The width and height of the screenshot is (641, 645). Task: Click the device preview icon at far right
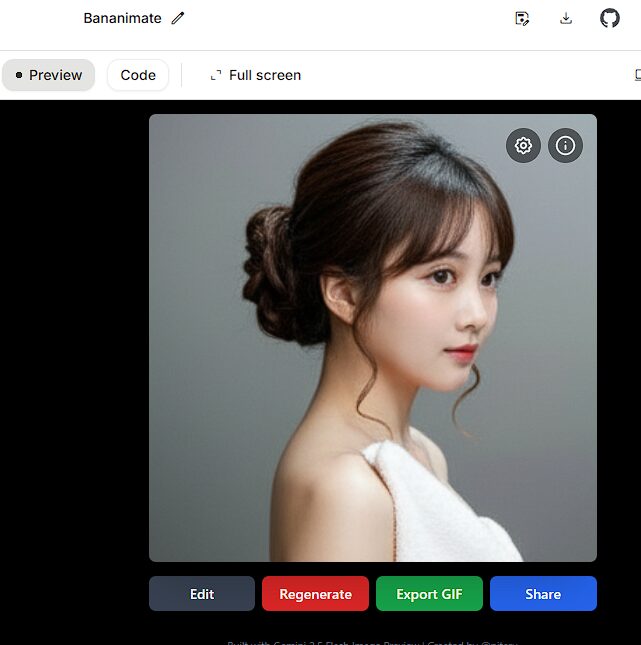(x=637, y=75)
